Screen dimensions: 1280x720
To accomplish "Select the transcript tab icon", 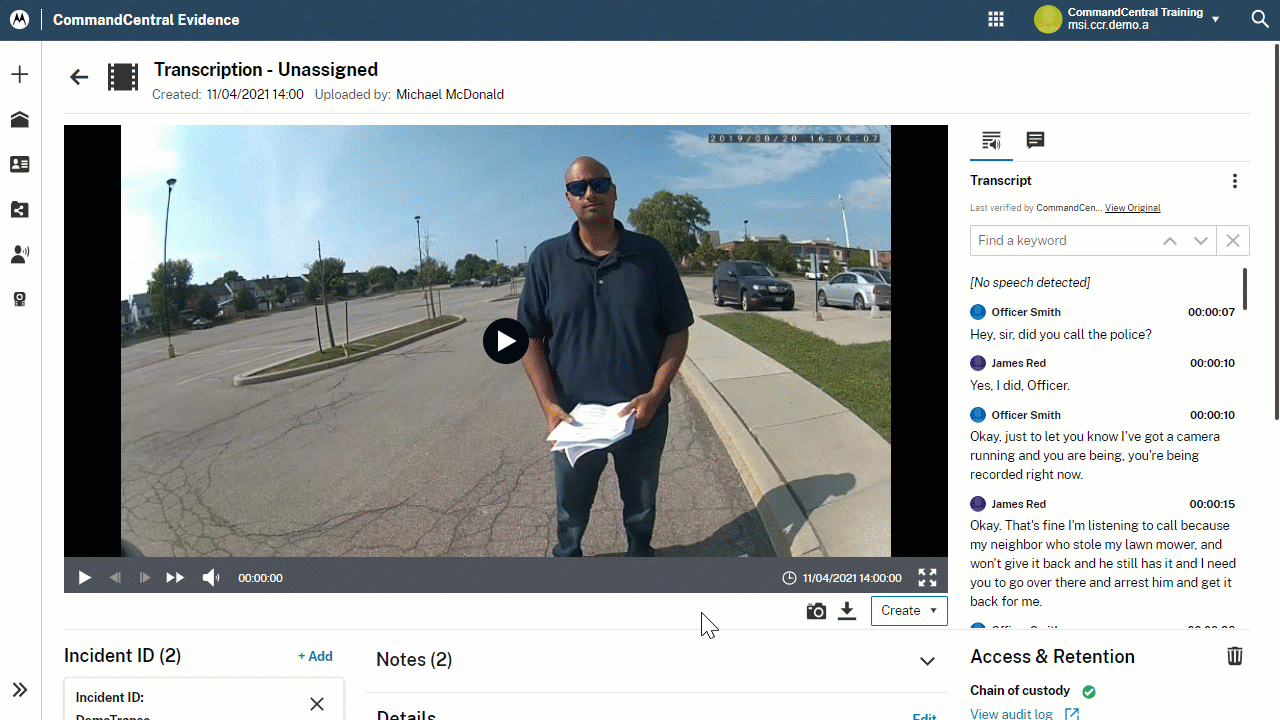I will click(991, 140).
